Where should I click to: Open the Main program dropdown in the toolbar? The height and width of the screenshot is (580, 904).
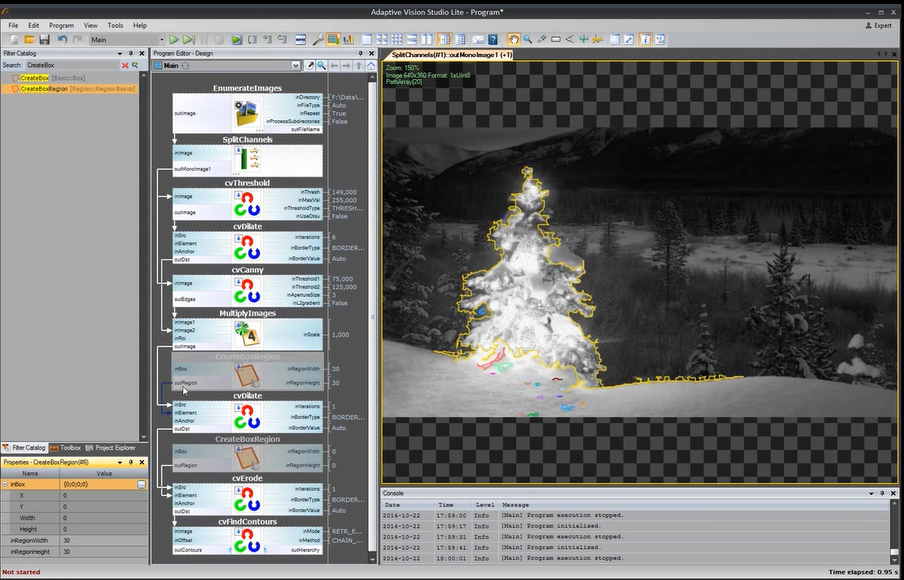pos(161,40)
